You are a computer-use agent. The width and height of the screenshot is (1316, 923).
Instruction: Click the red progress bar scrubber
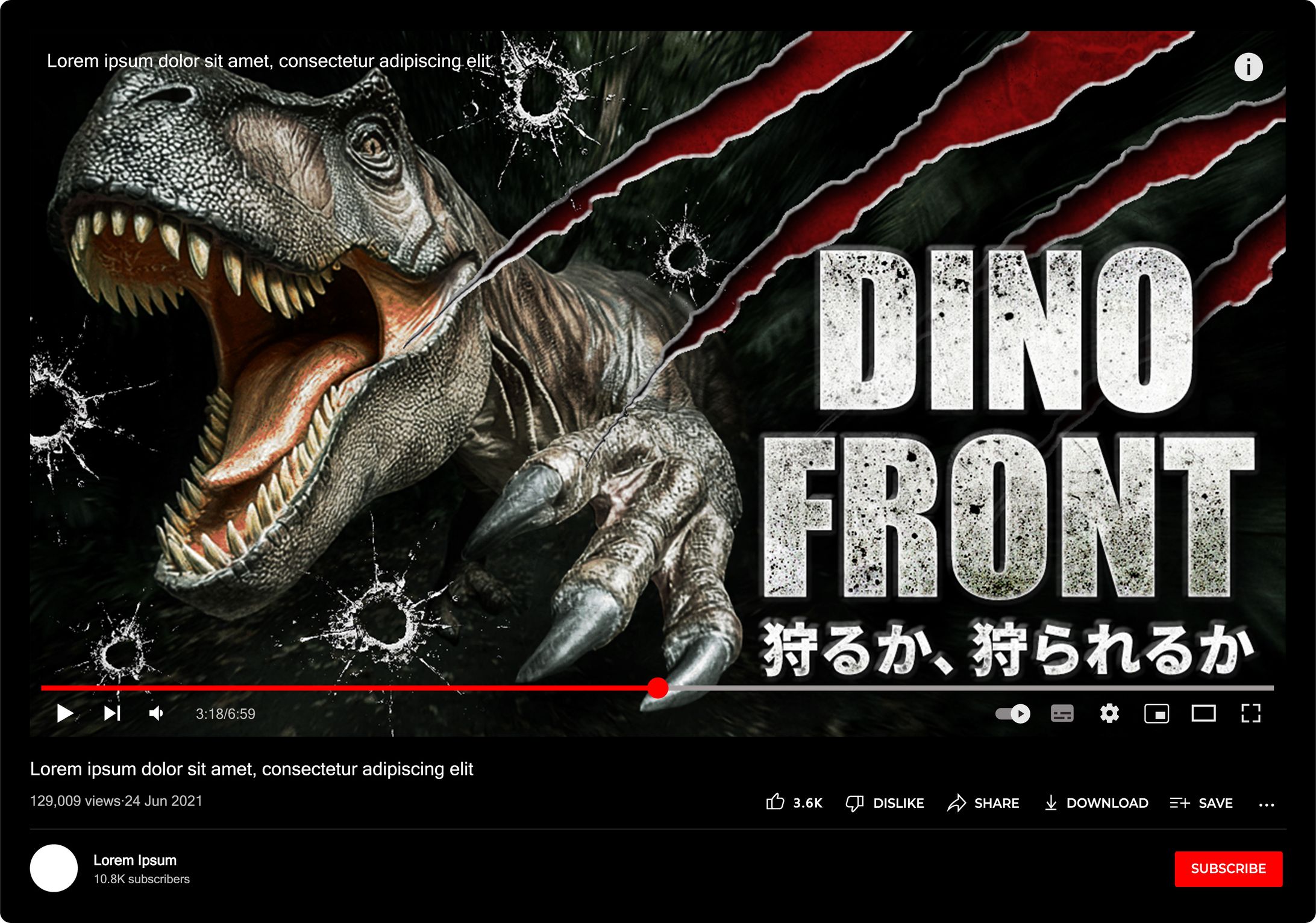click(x=658, y=687)
